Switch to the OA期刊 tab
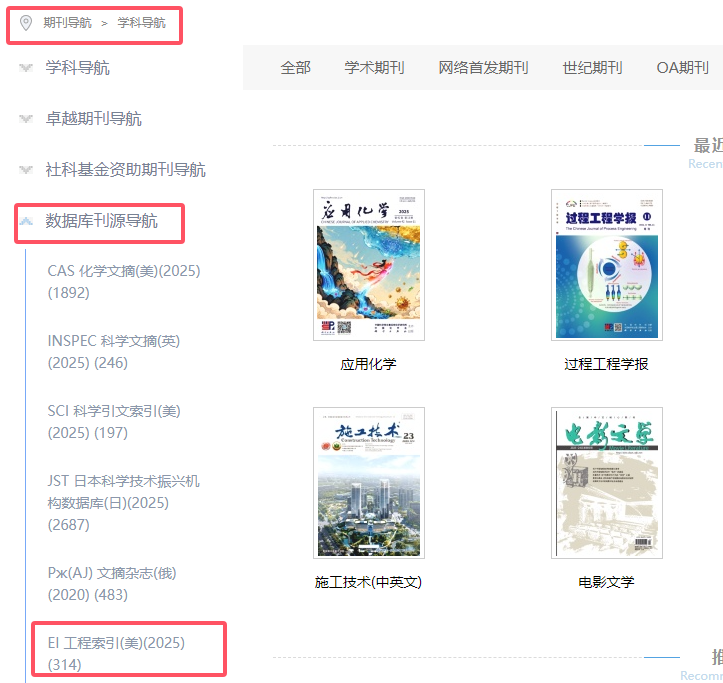Image resolution: width=723 pixels, height=683 pixels. pos(682,68)
